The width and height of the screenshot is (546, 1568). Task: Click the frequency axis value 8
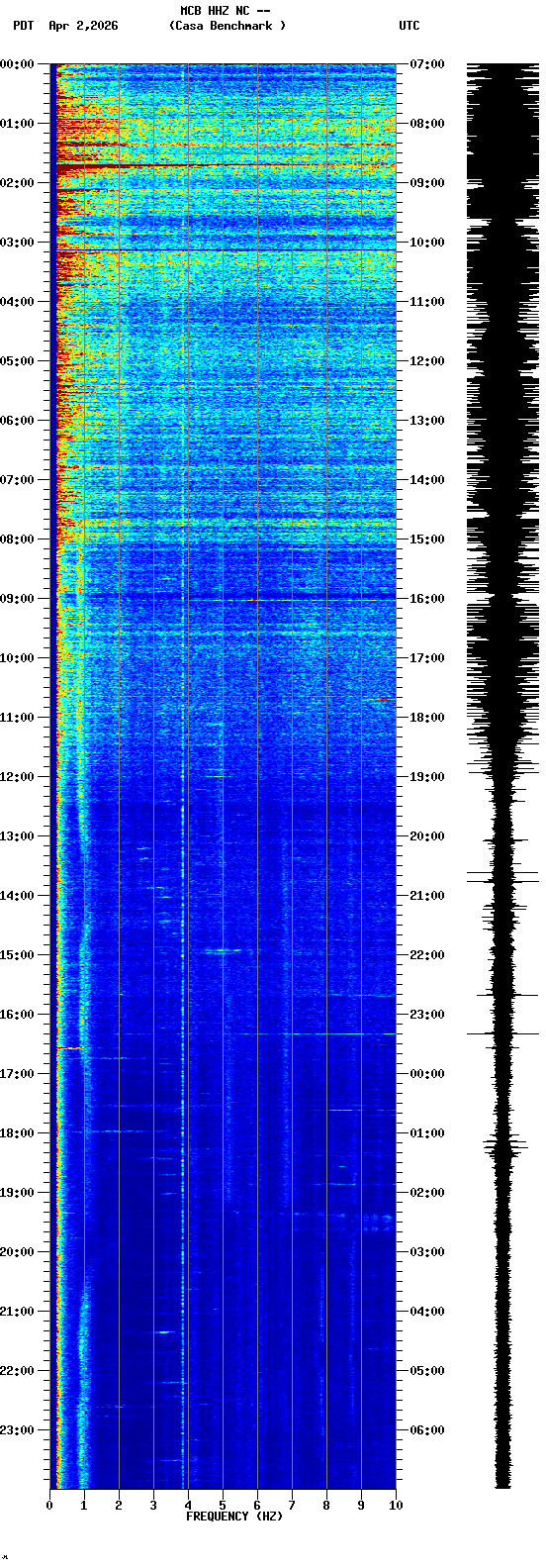pyautogui.click(x=326, y=1506)
